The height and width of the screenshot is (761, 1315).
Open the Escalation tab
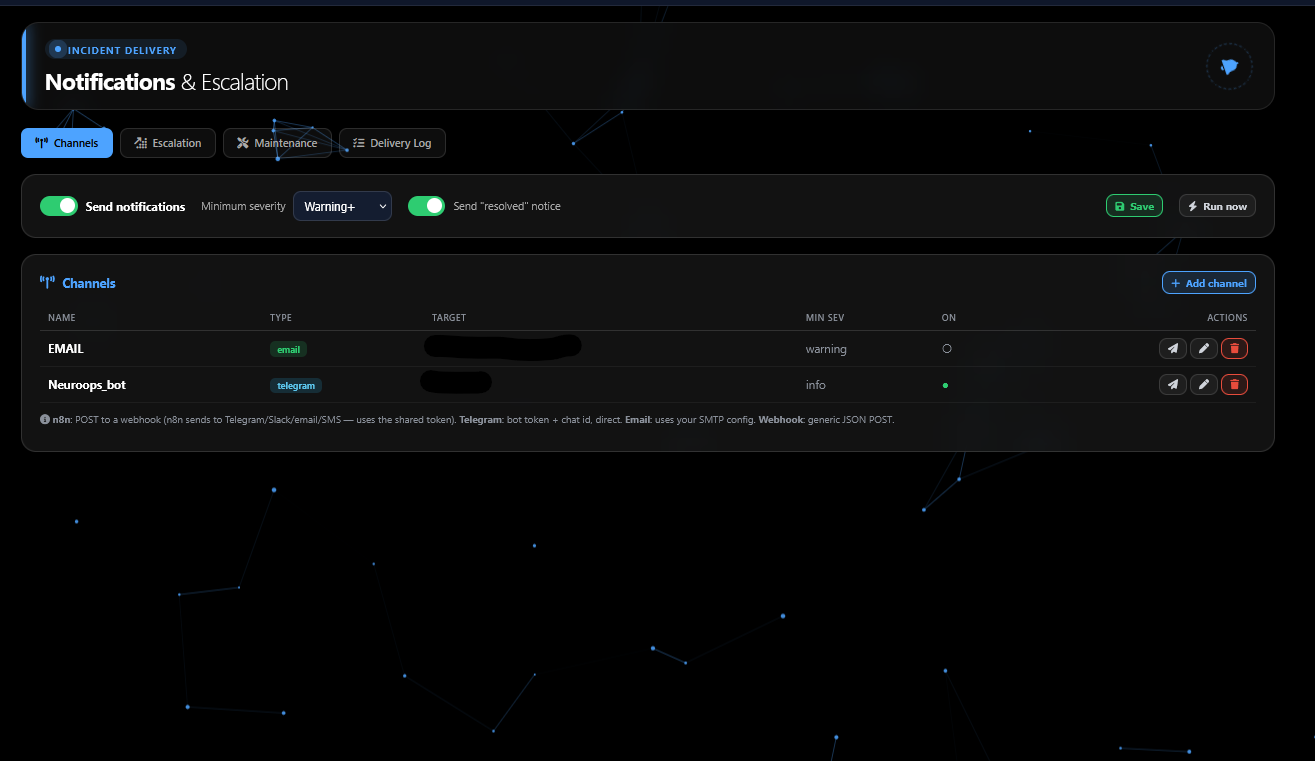(168, 143)
